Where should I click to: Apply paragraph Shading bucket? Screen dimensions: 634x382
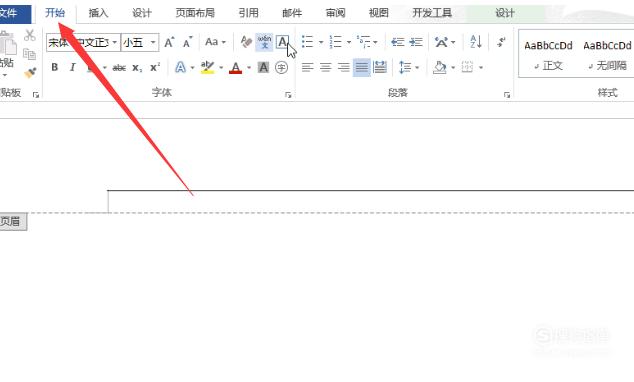[x=440, y=67]
